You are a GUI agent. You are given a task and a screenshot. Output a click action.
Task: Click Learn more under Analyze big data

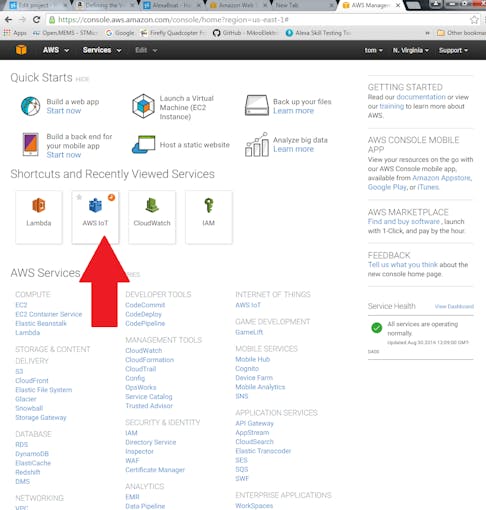tap(293, 149)
